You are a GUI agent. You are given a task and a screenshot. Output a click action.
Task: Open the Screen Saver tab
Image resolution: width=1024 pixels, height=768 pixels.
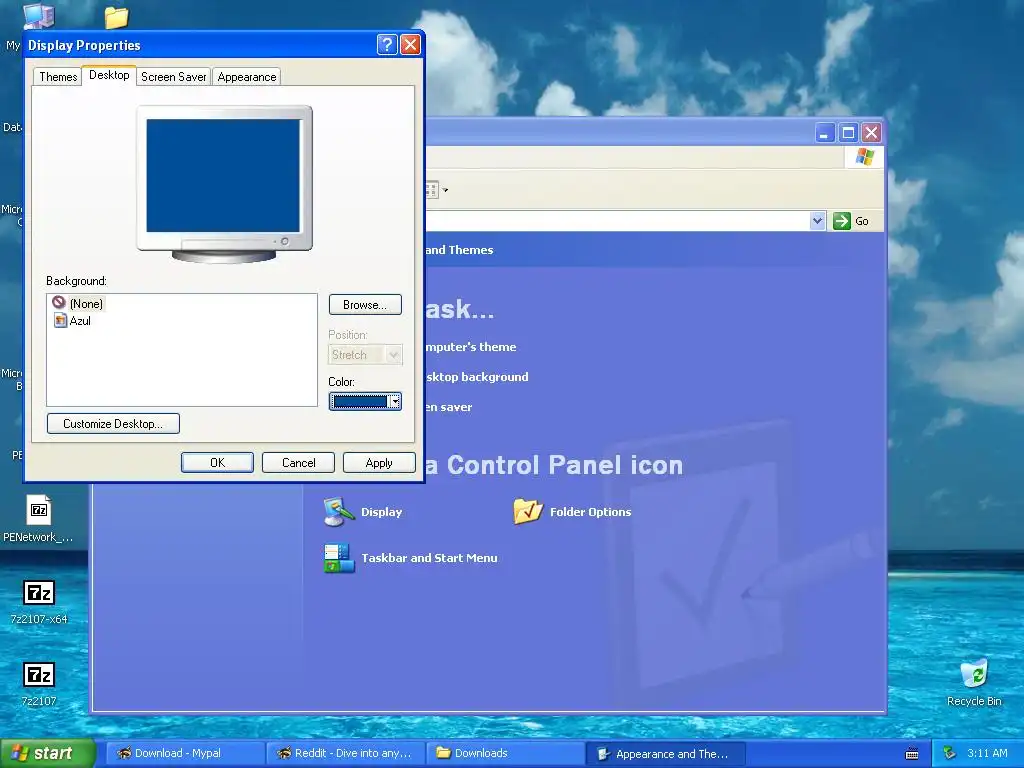click(x=173, y=77)
